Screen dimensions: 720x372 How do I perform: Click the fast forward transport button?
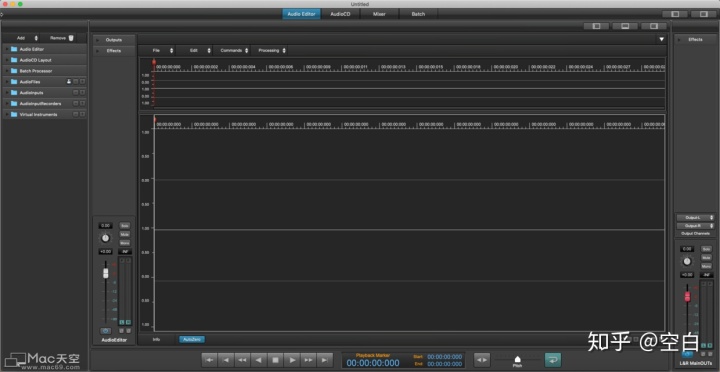pos(308,360)
